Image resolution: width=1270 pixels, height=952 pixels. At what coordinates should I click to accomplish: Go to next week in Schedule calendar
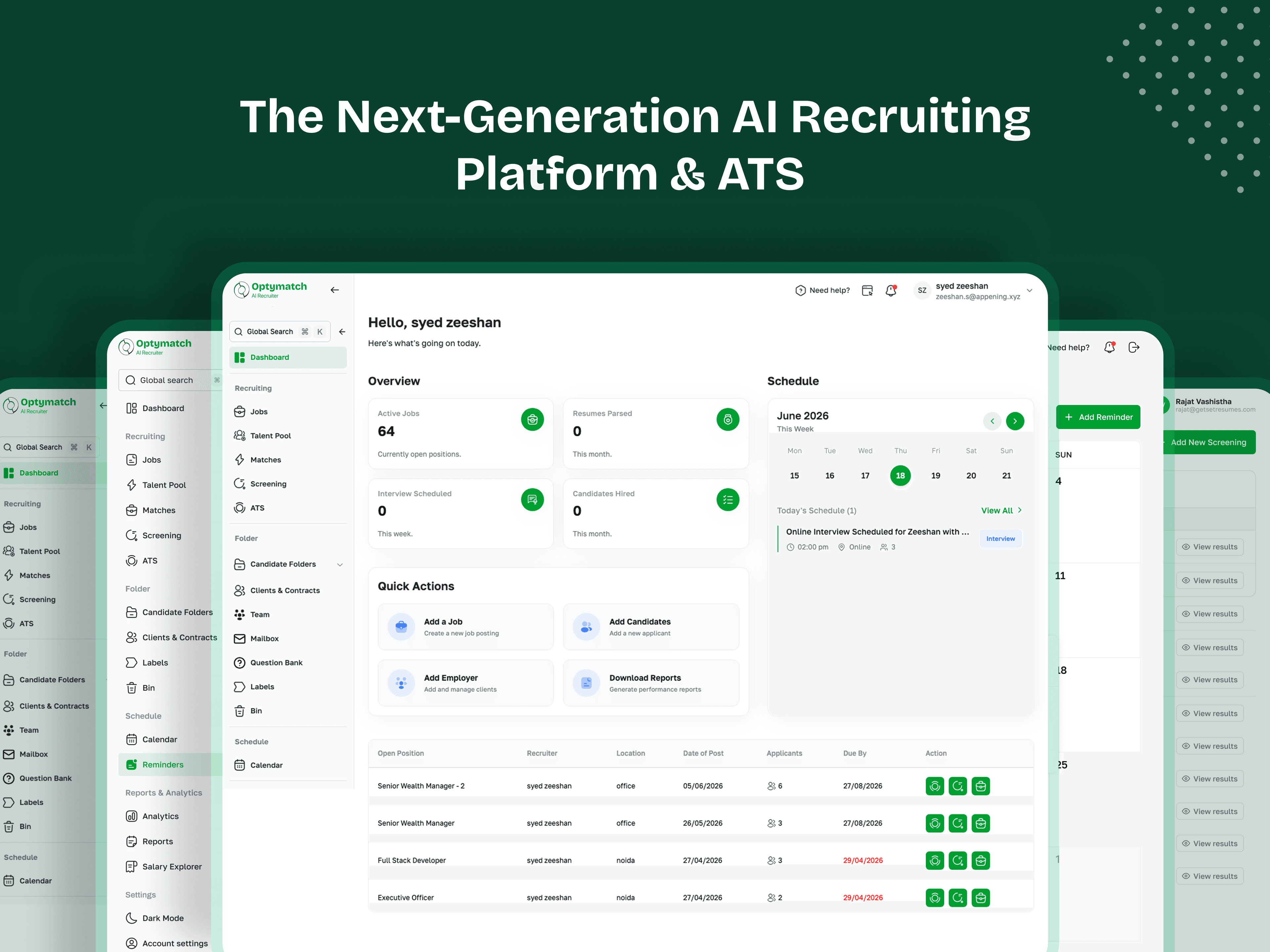point(1015,421)
